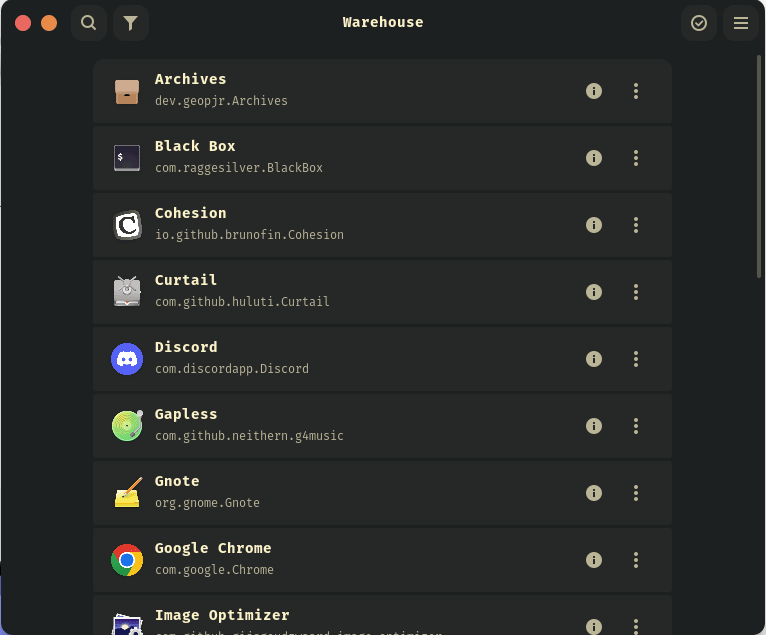This screenshot has width=766, height=635.
Task: Click the Warehouse window title
Action: [383, 22]
